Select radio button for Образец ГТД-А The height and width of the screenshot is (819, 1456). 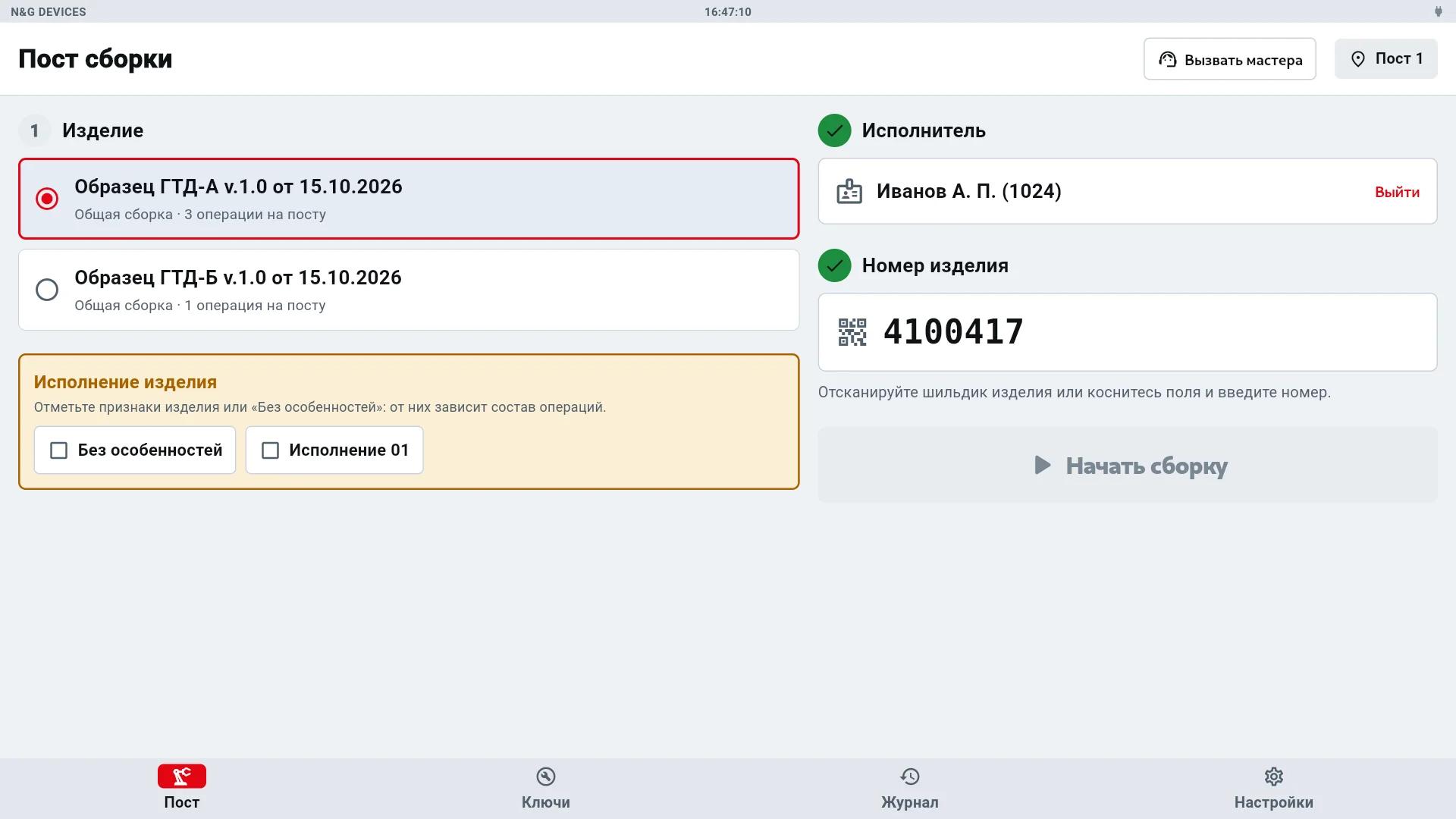47,199
